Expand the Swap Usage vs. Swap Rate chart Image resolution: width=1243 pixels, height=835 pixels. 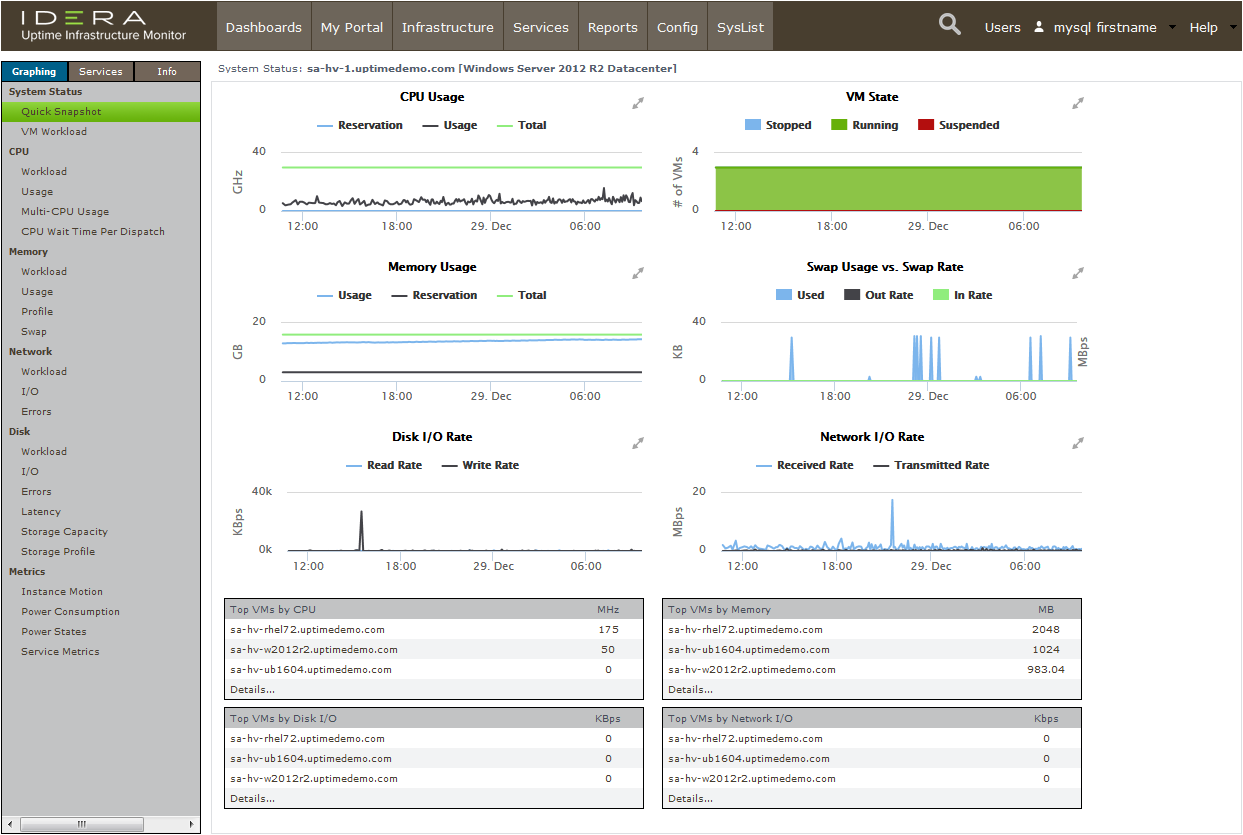(1078, 273)
